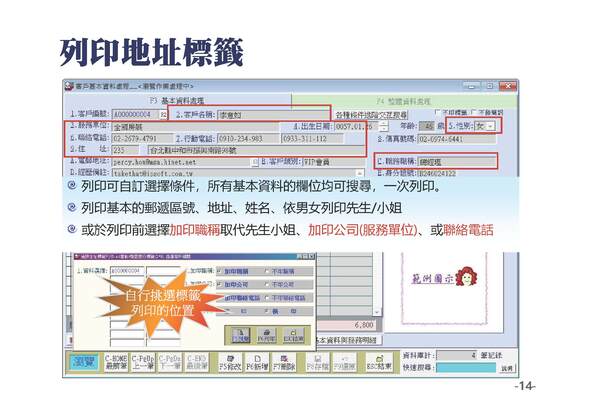
Task: Click the 電郵地址 email field
Action: click(182, 162)
